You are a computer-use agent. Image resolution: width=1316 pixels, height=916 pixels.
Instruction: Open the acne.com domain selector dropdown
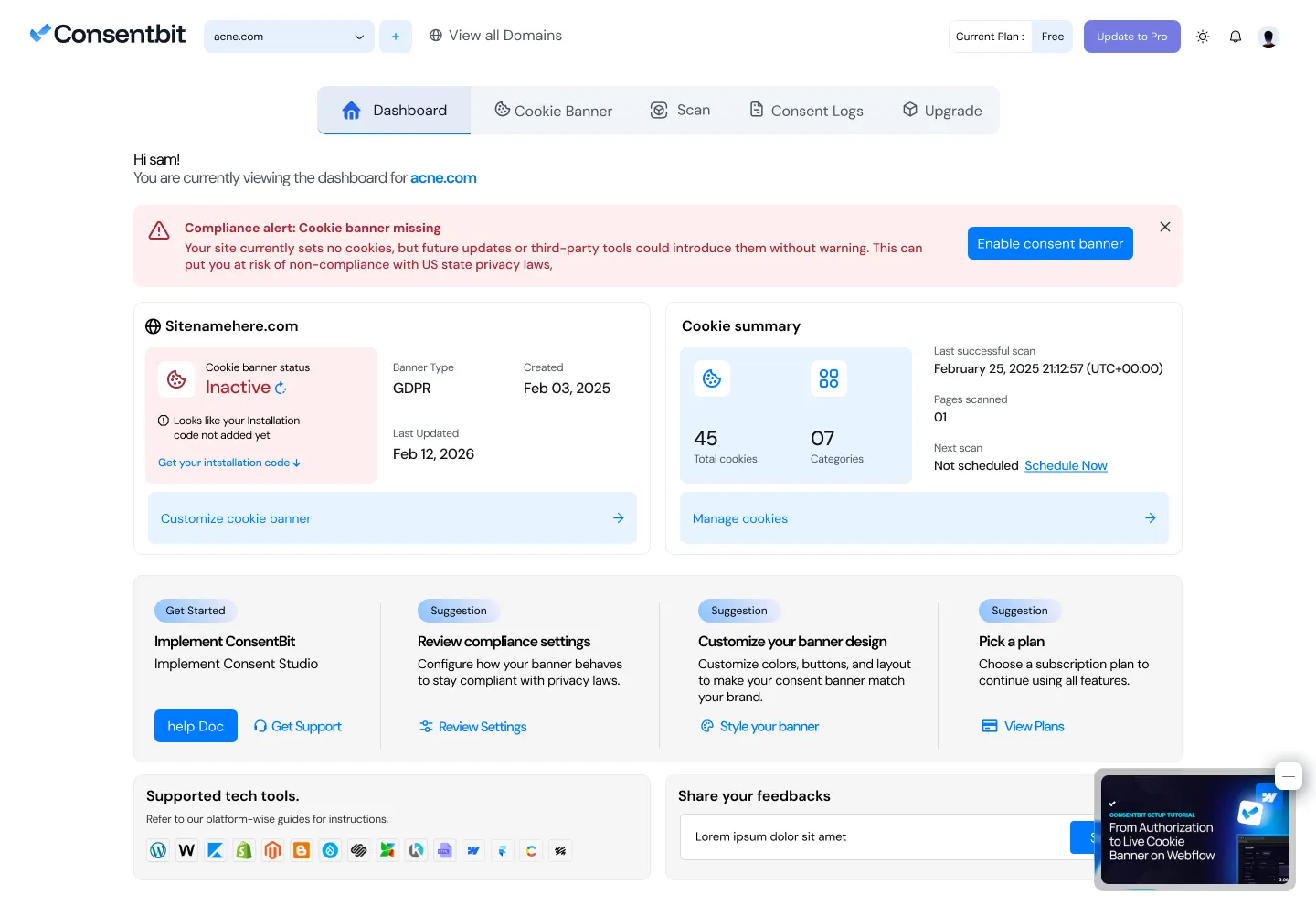click(289, 37)
